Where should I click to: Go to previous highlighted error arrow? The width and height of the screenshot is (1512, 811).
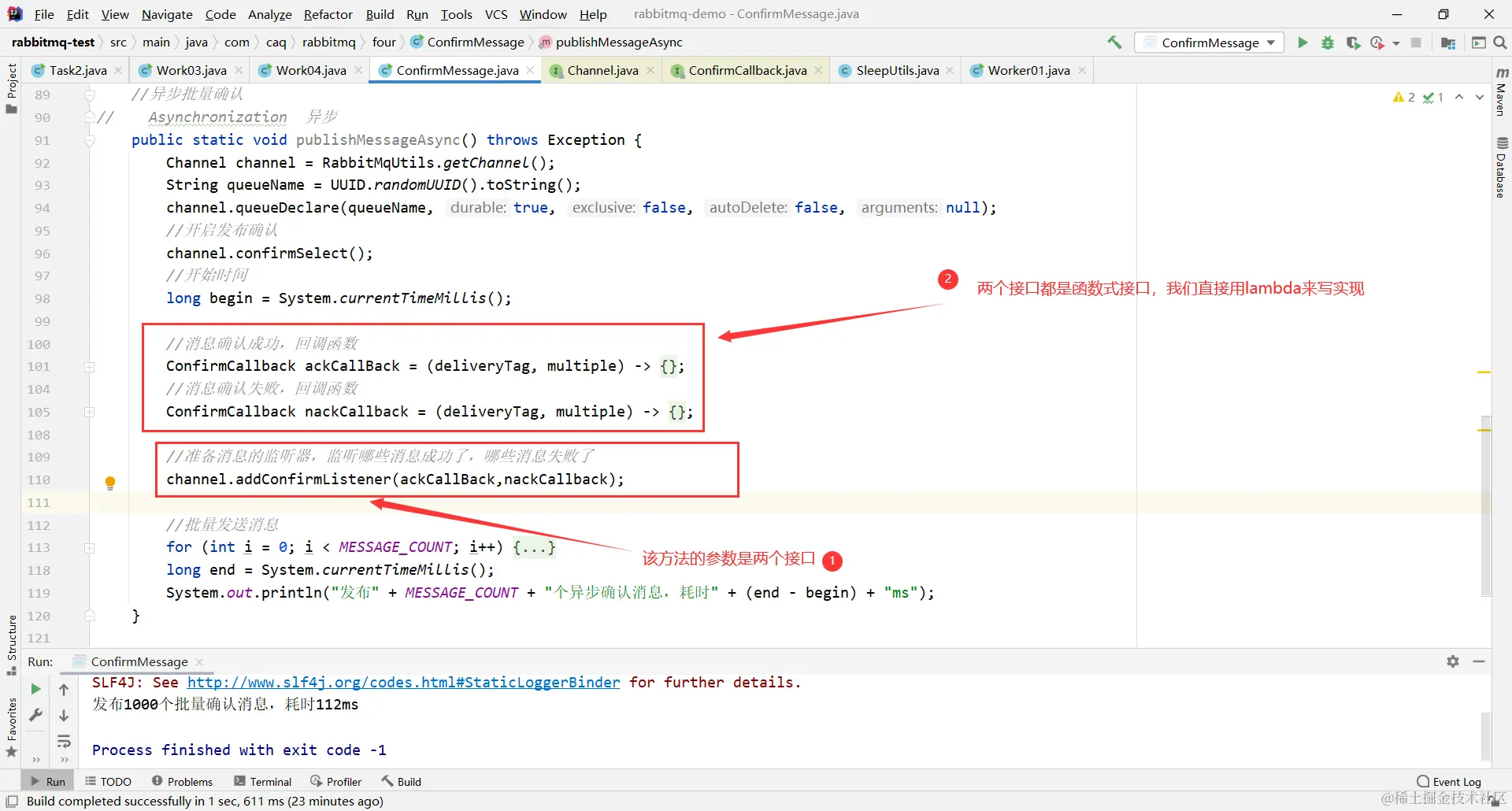click(1459, 97)
